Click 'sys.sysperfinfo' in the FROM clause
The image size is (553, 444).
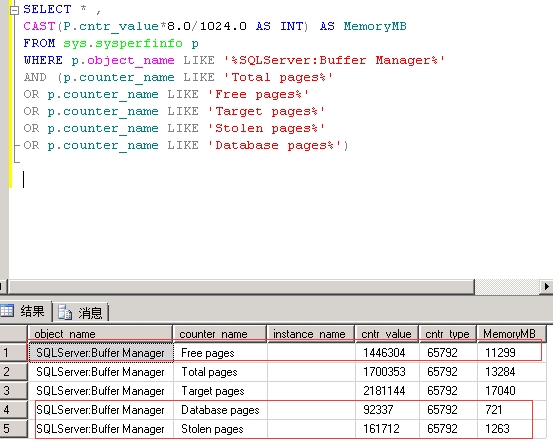[x=123, y=44]
